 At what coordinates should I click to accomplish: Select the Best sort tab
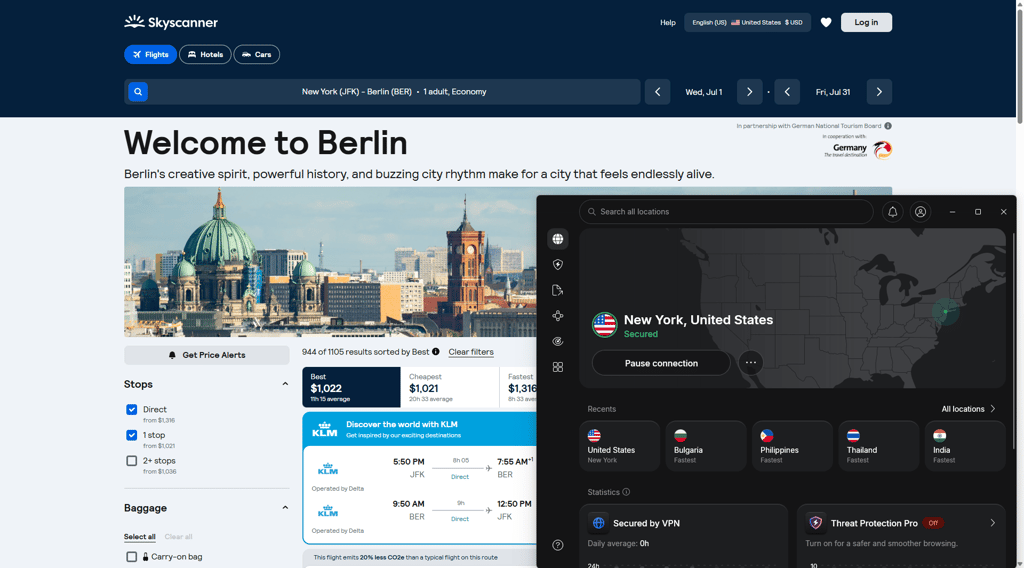click(x=351, y=387)
